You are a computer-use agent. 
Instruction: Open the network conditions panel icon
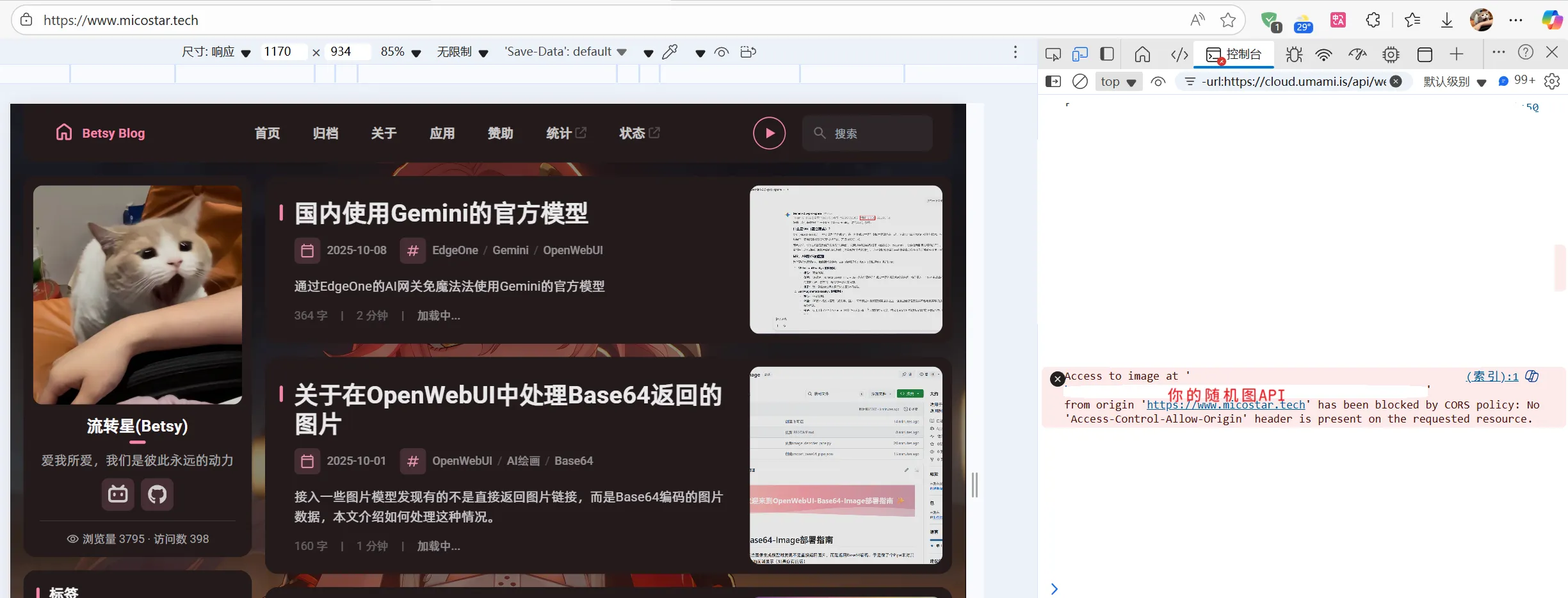coord(1323,54)
